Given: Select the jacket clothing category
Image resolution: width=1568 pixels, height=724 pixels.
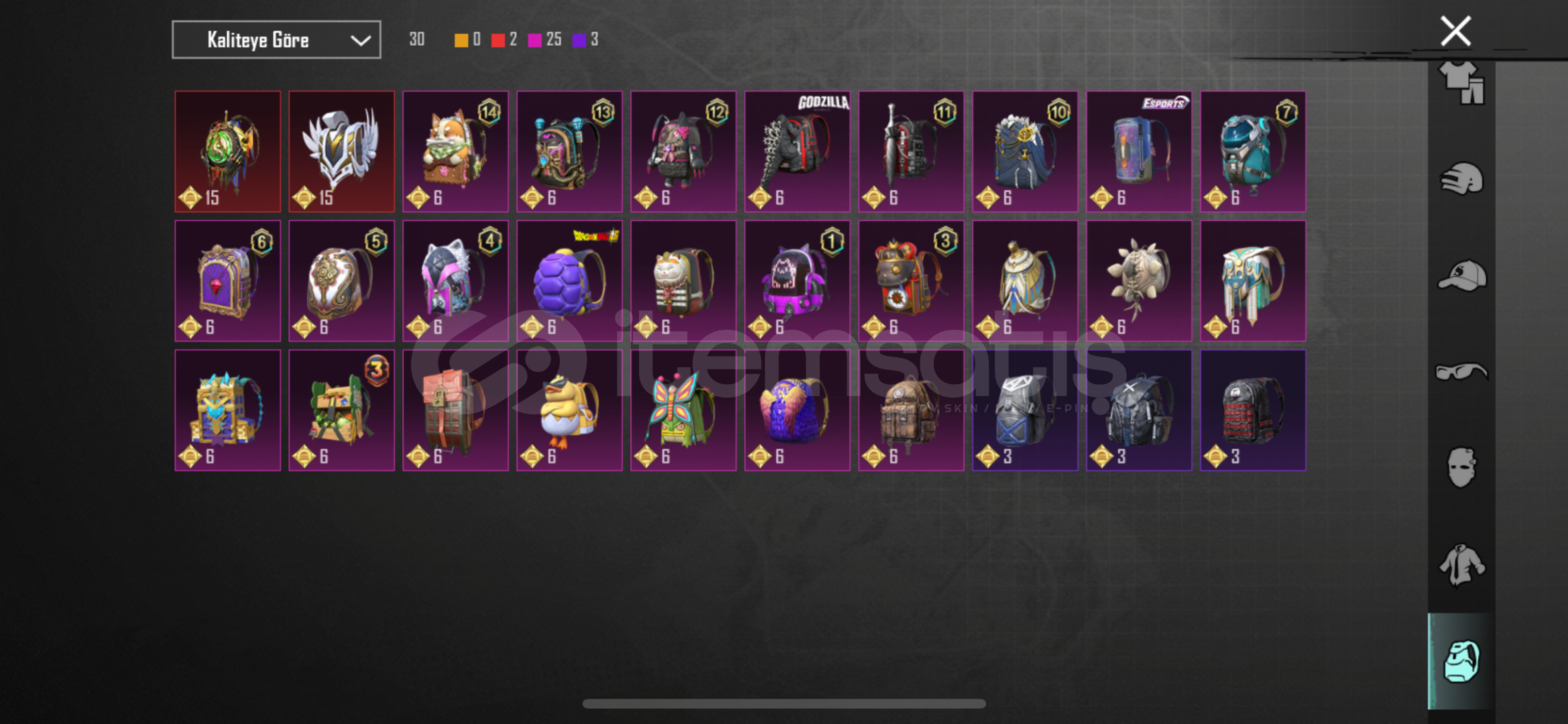Looking at the screenshot, I should click(1462, 564).
